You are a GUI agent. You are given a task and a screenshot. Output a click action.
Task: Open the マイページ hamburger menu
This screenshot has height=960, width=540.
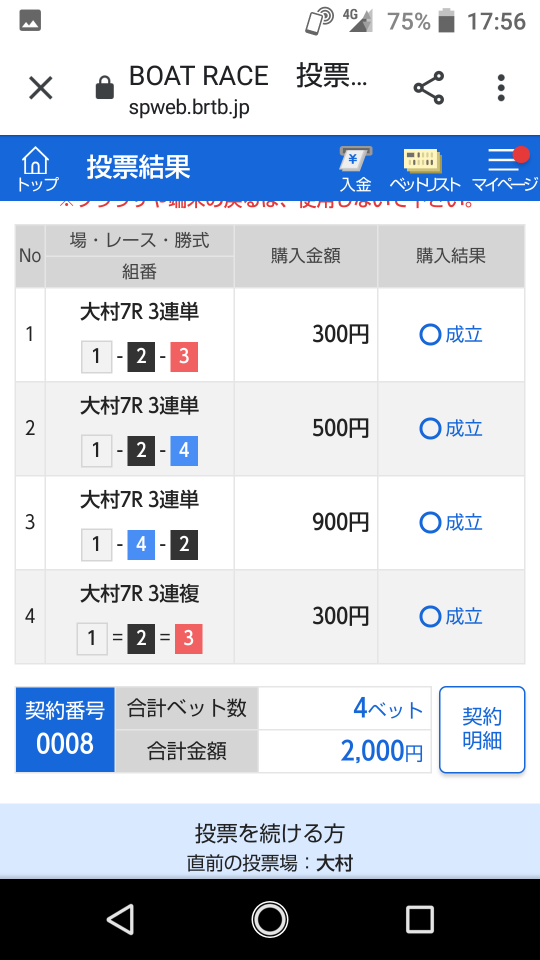click(504, 169)
